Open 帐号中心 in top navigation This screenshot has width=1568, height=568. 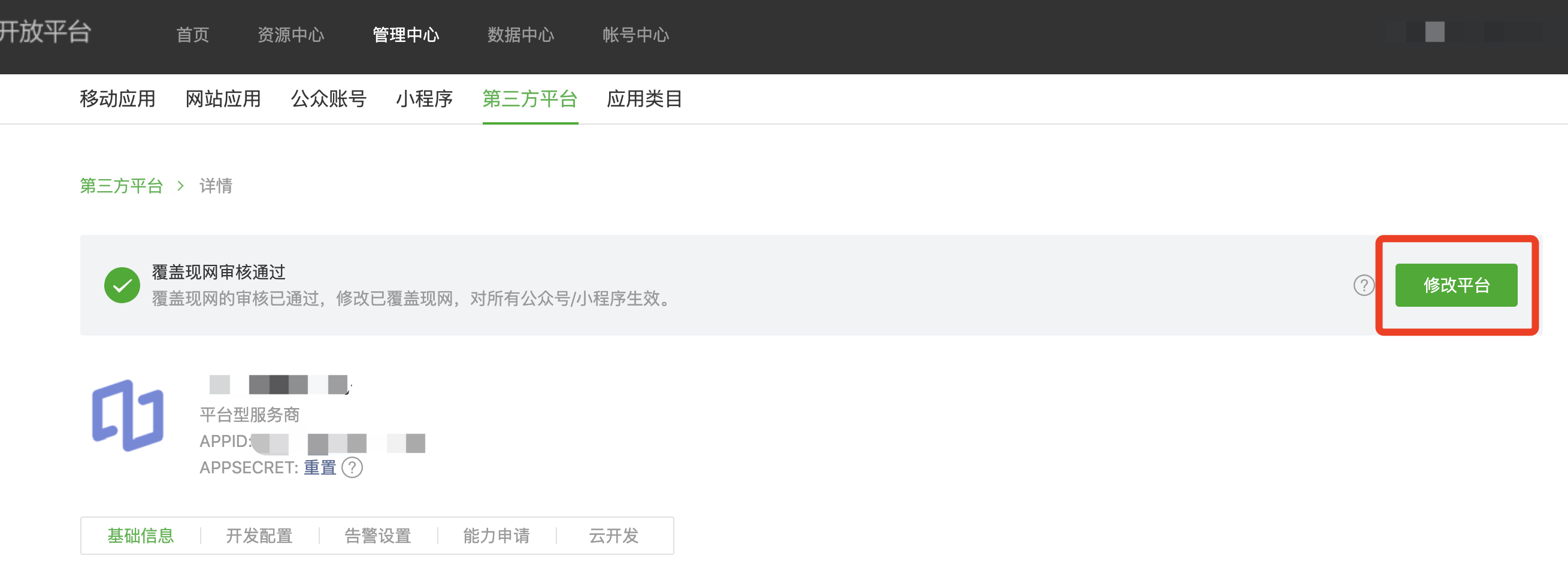636,35
